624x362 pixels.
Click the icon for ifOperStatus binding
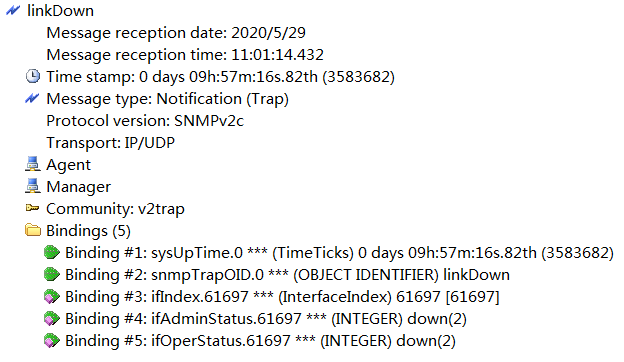(51, 341)
